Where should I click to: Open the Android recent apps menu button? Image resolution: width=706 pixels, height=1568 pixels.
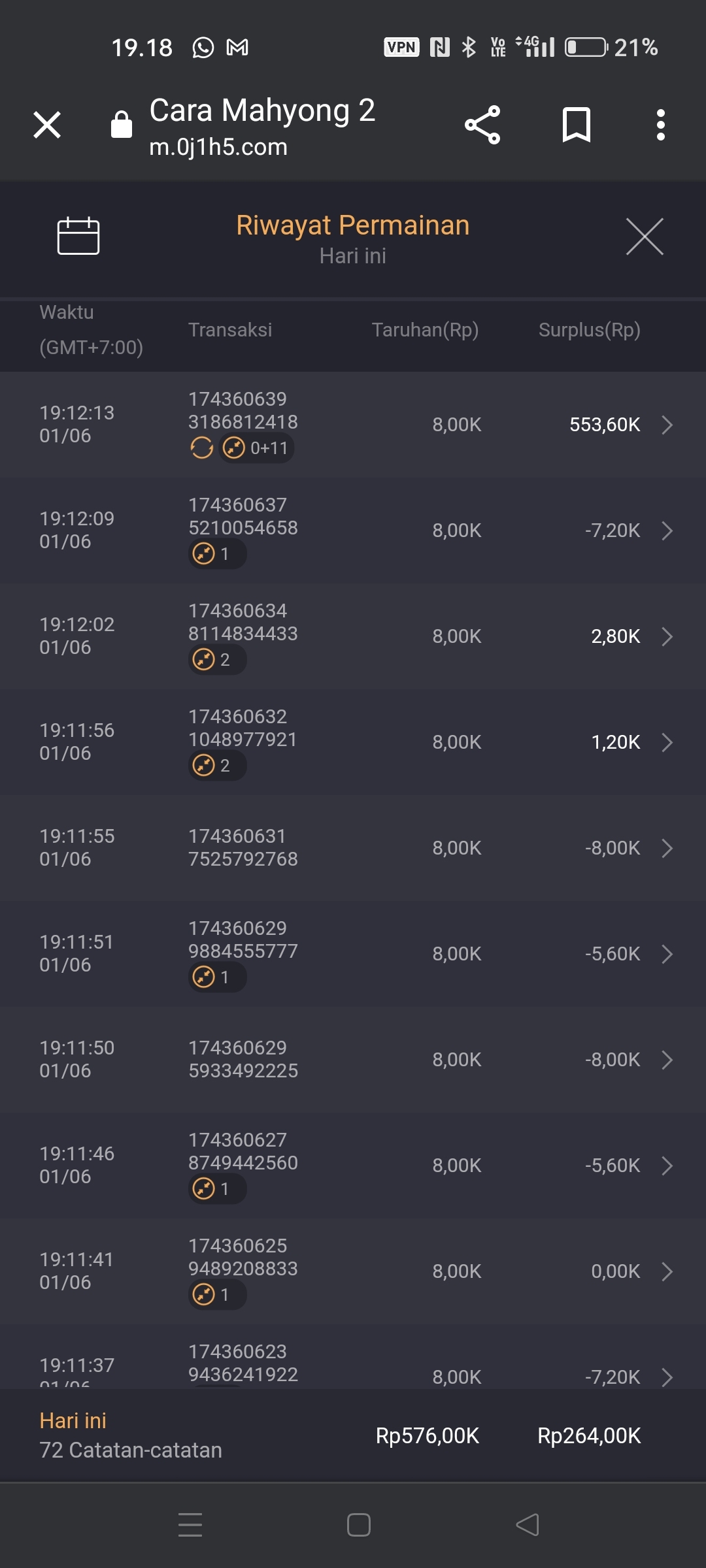tap(190, 1525)
